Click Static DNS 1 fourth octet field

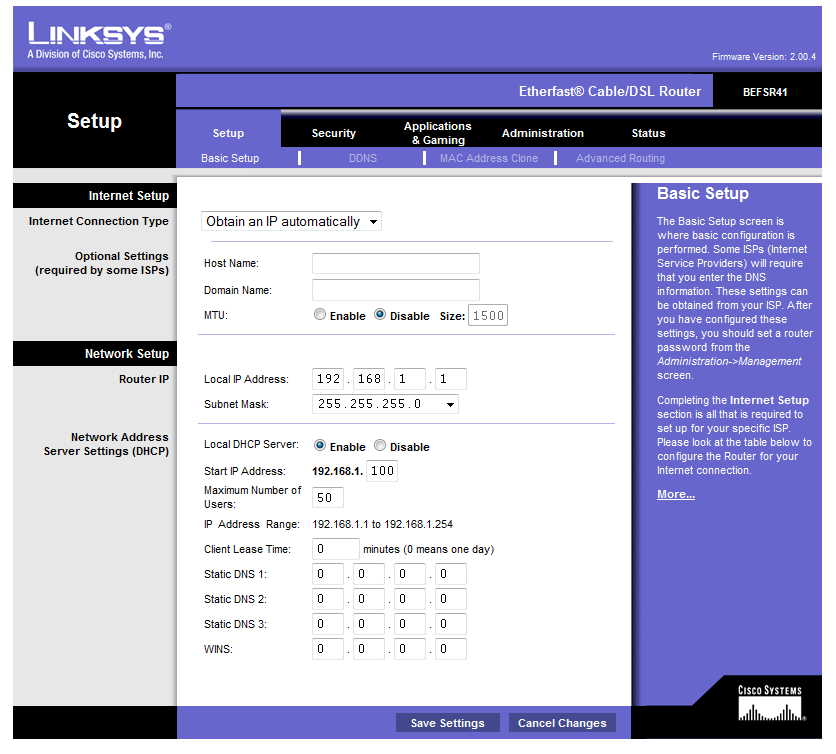[x=451, y=574]
